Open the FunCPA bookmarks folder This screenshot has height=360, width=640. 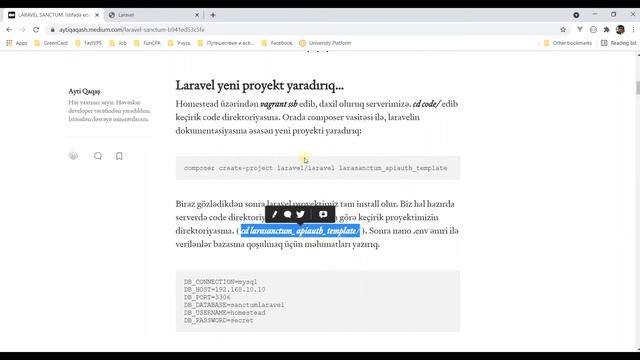coord(147,43)
